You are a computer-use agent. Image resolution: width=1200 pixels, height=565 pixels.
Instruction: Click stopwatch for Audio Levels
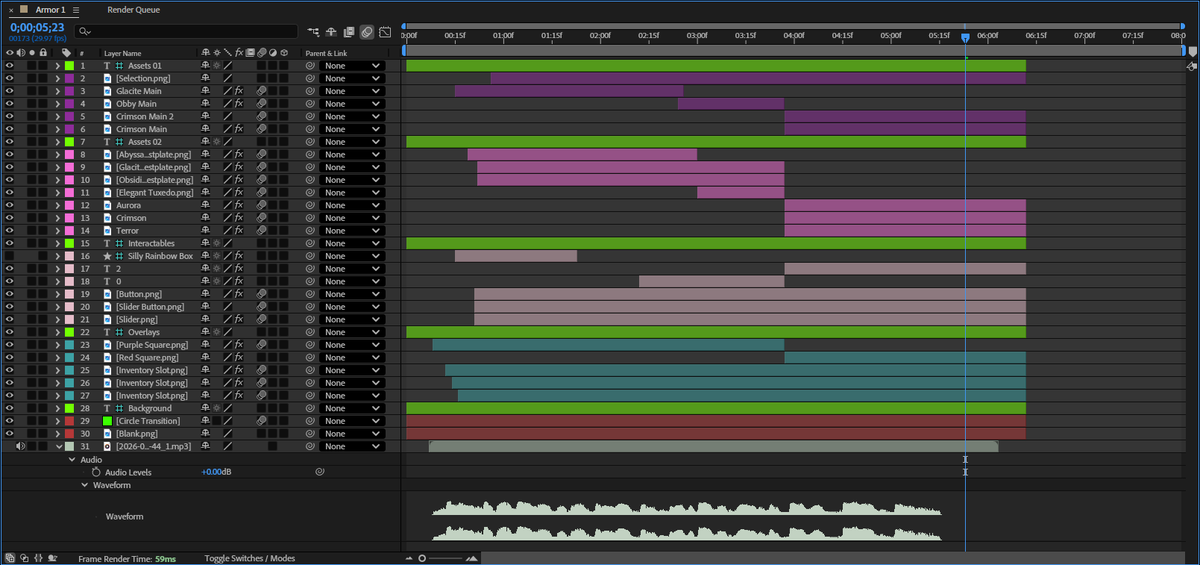click(x=96, y=472)
